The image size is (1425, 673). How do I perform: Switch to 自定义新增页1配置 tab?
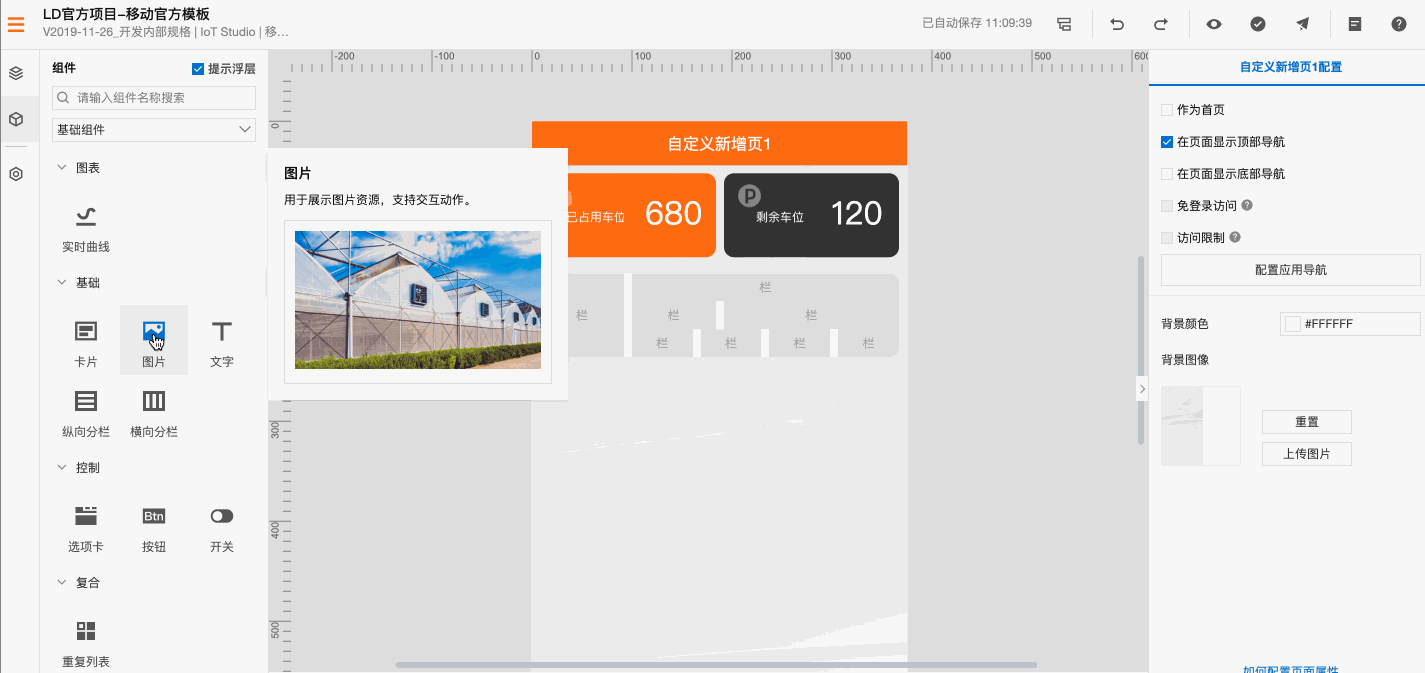(x=1290, y=67)
